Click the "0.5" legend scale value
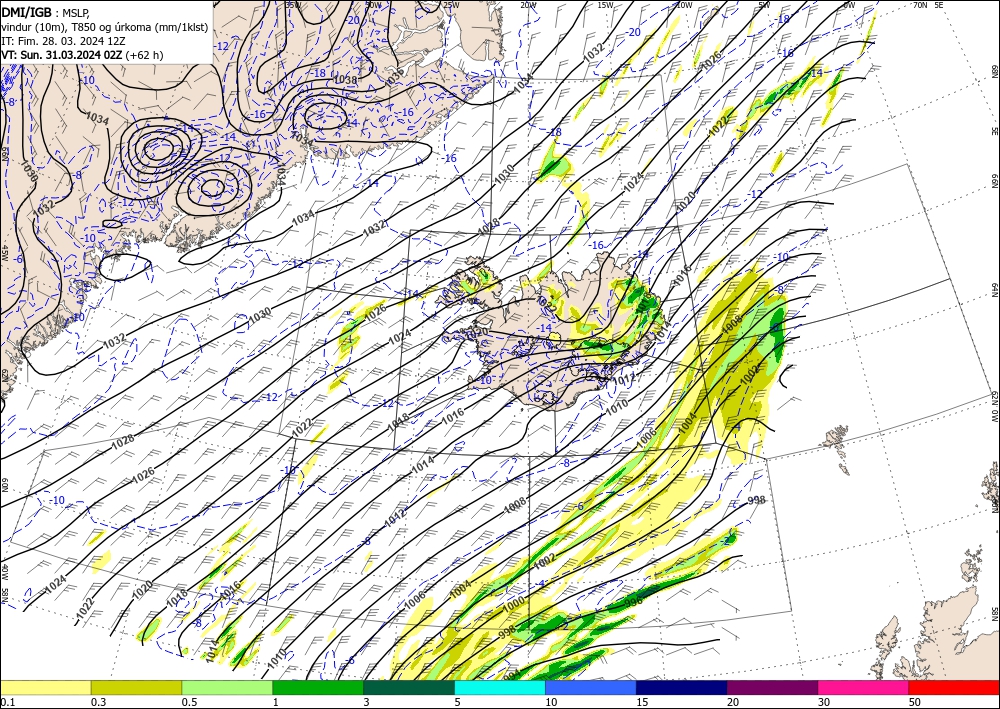Viewport: 1000px width, 709px height. pyautogui.click(x=189, y=702)
